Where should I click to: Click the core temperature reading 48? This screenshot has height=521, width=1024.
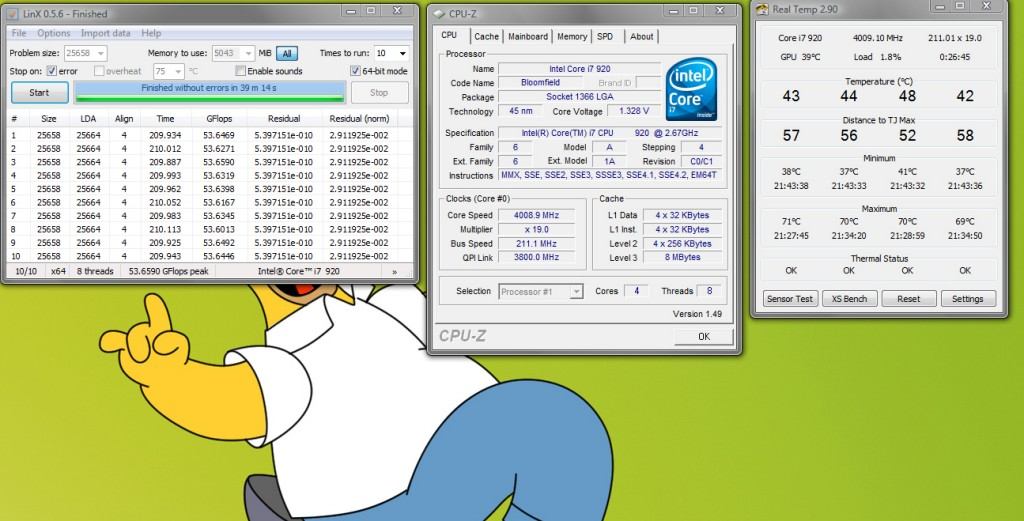click(907, 96)
